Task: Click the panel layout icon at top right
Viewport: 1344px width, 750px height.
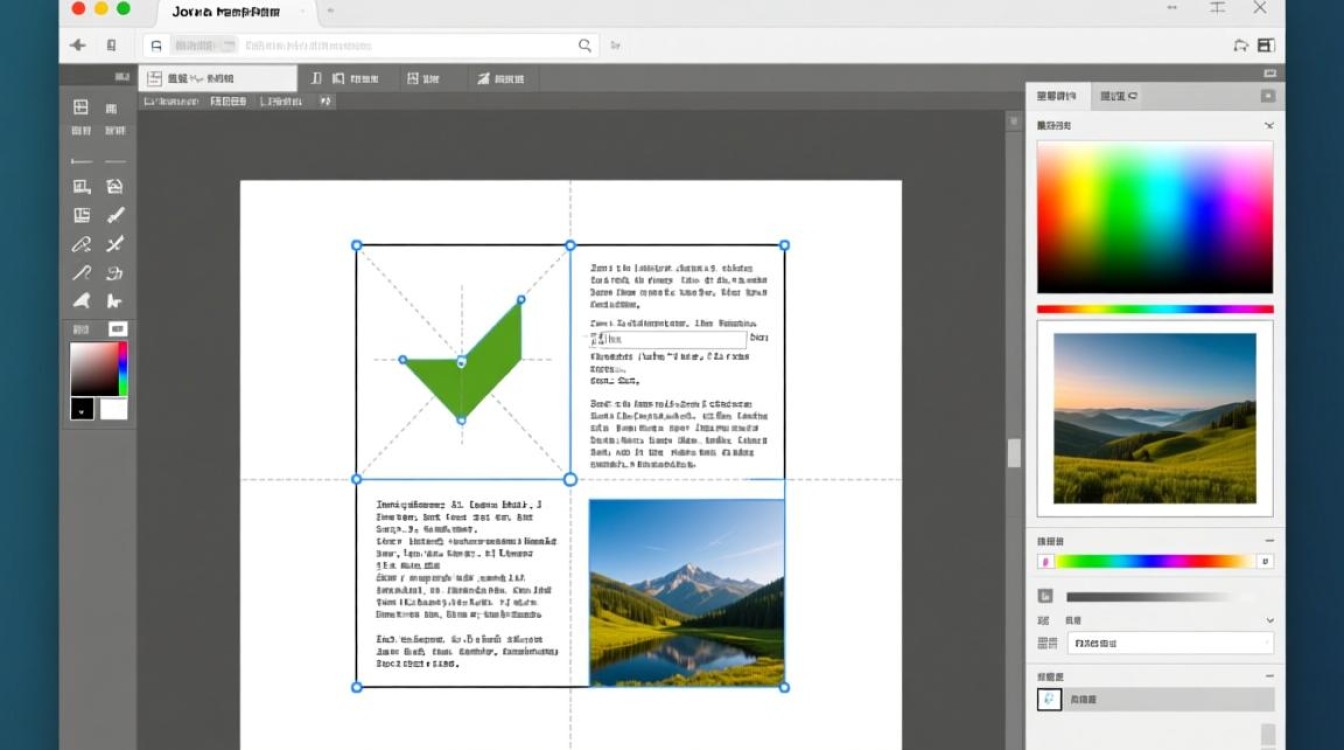Action: click(x=1266, y=45)
